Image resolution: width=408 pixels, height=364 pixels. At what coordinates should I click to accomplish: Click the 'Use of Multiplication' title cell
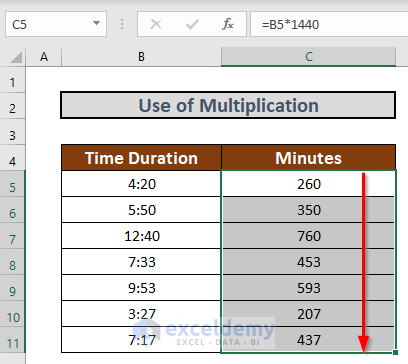point(228,105)
